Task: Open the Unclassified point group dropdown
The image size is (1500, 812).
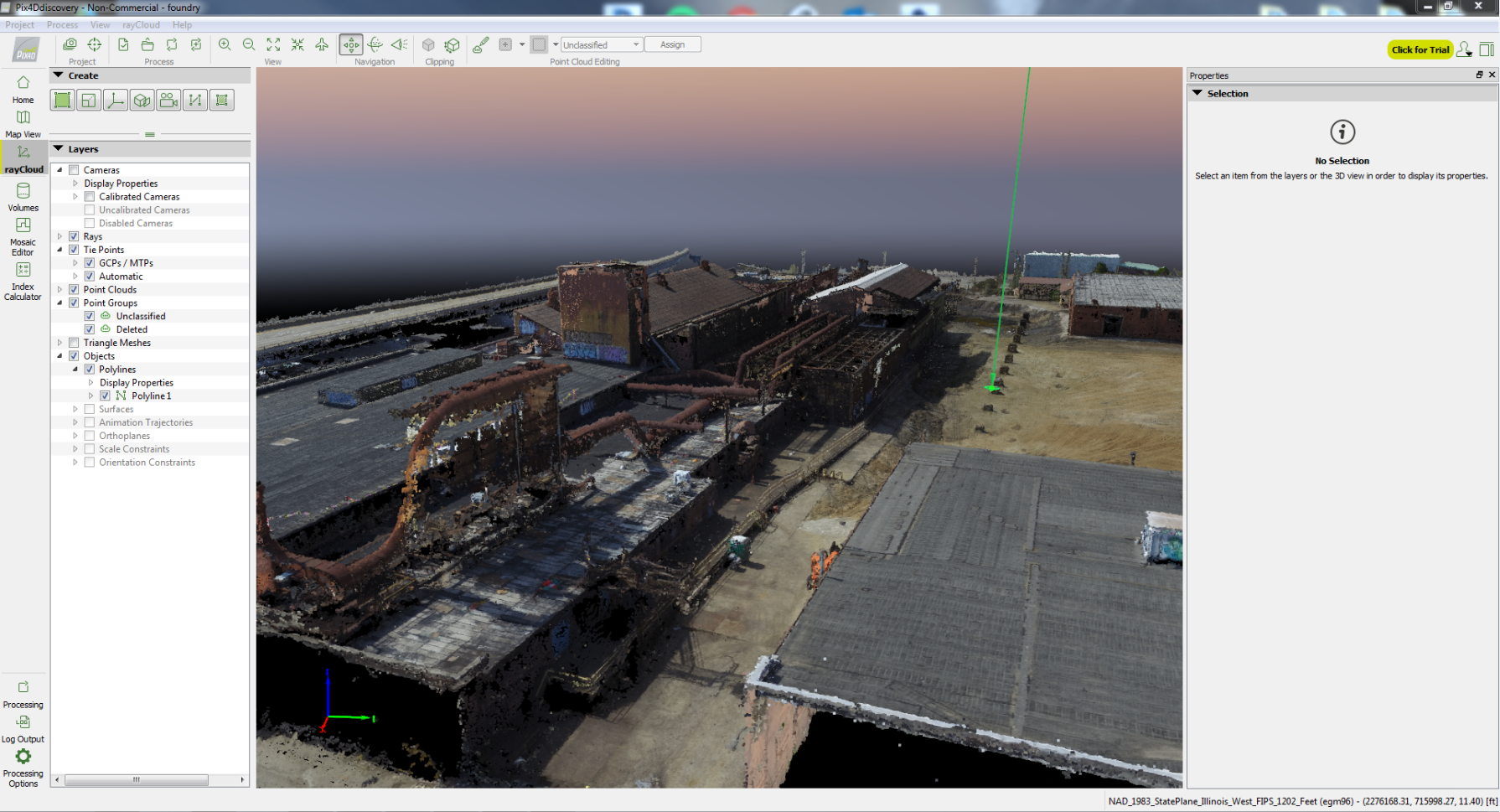Action: pyautogui.click(x=602, y=44)
